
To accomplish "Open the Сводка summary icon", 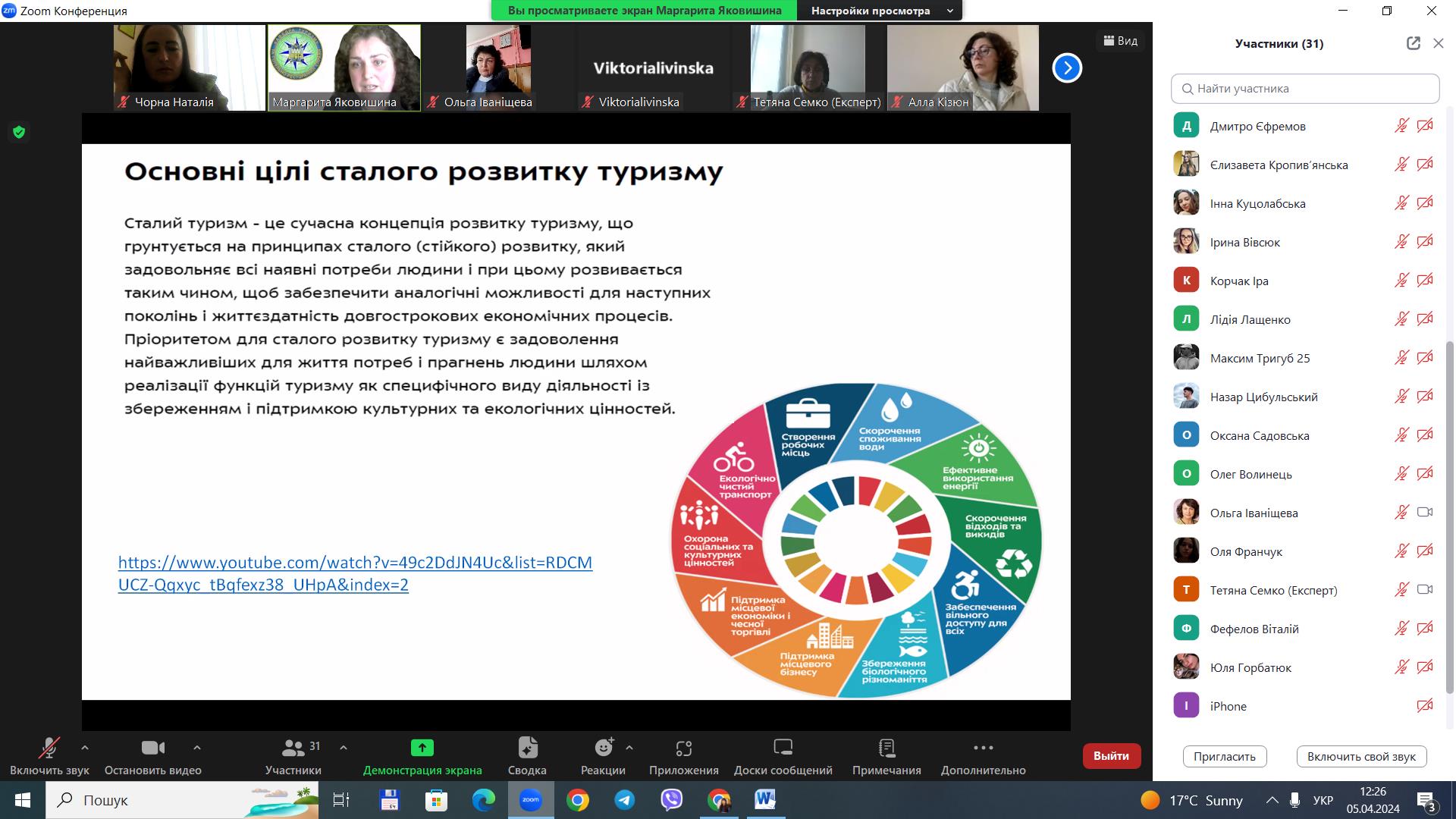I will [x=527, y=748].
